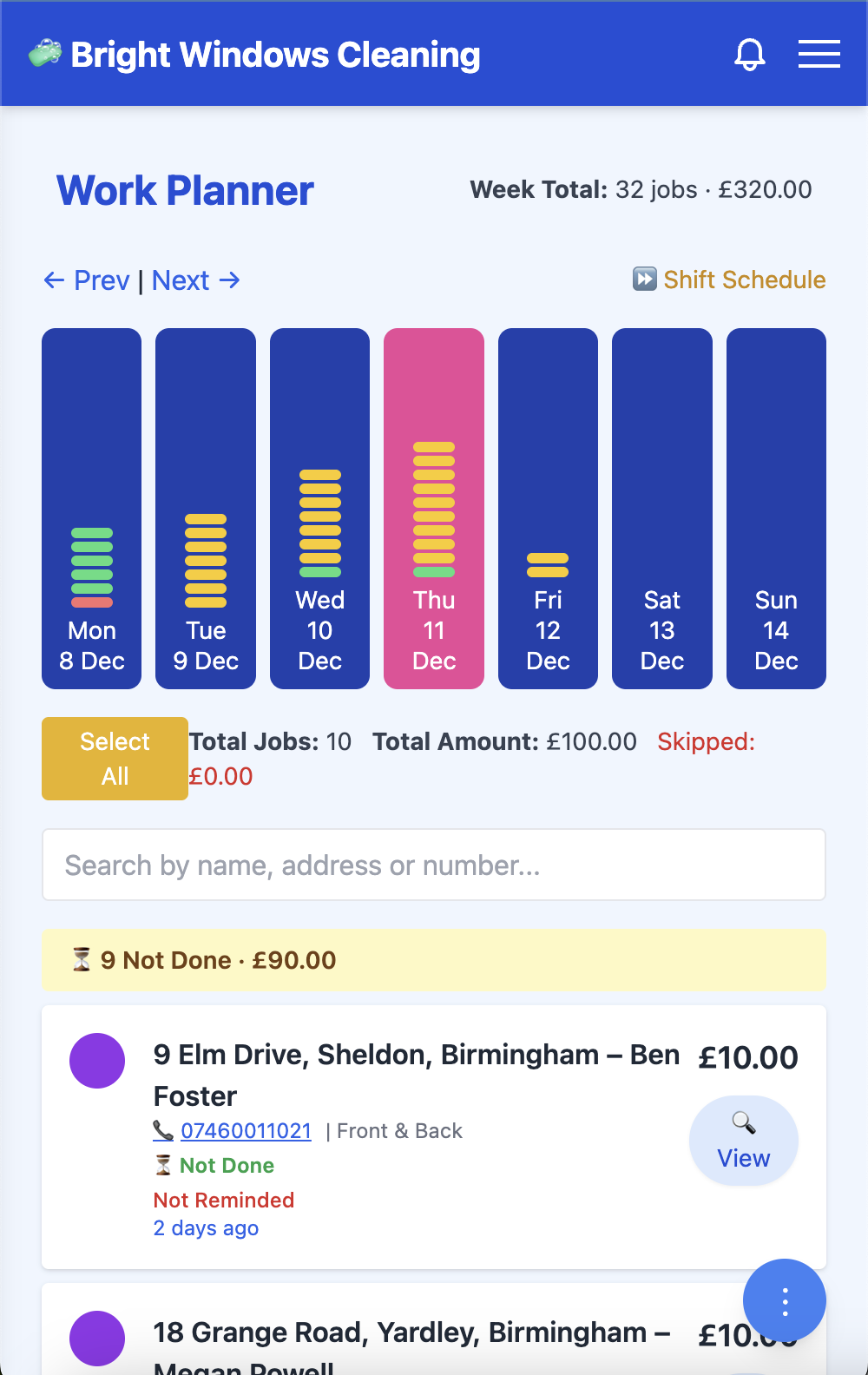
Task: Select the Fri 12 Dec day column
Action: coord(548,509)
